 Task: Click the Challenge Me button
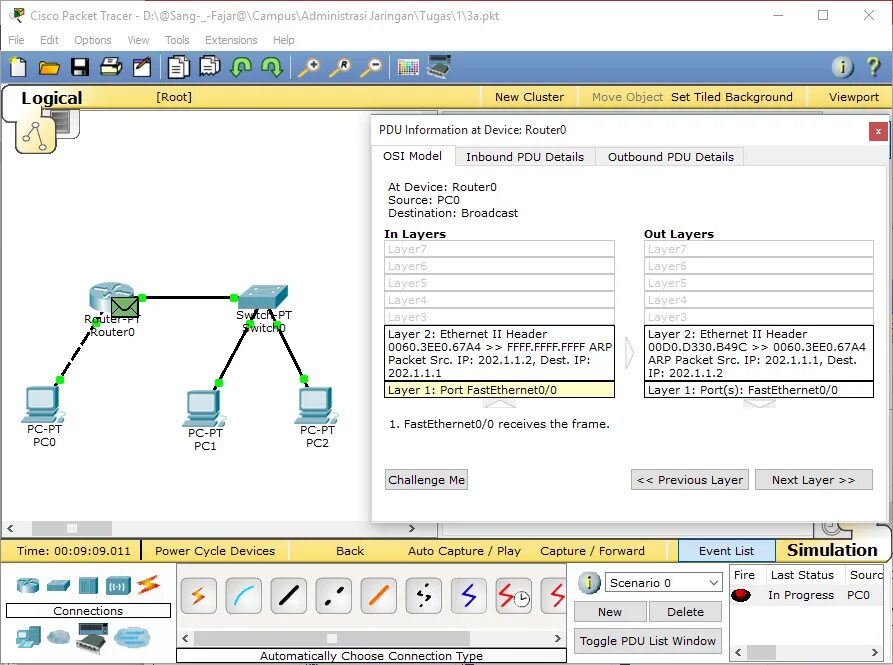click(427, 480)
